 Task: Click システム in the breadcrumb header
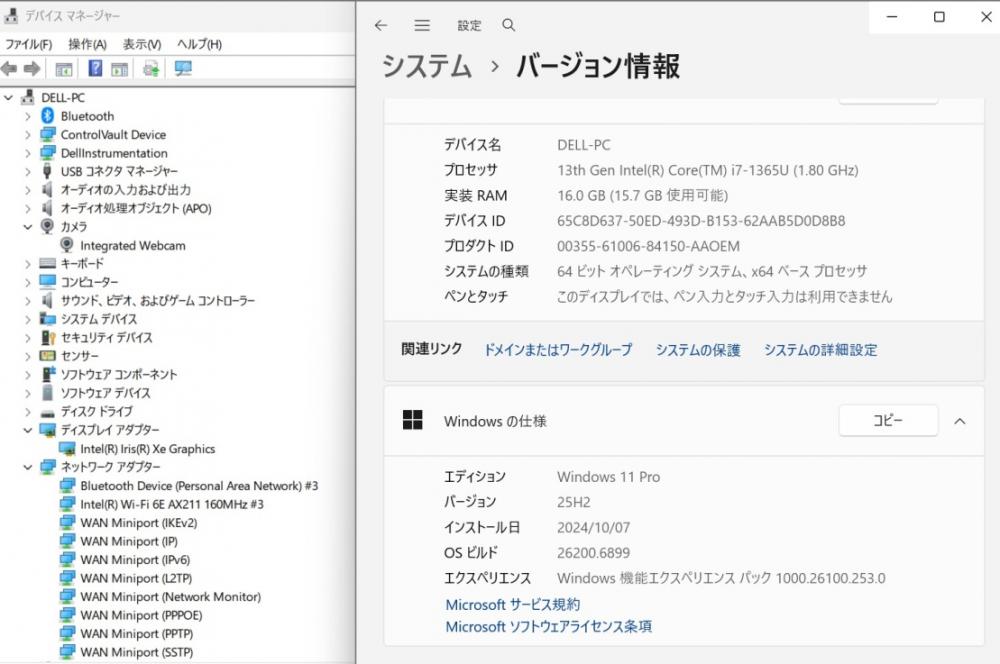point(427,67)
